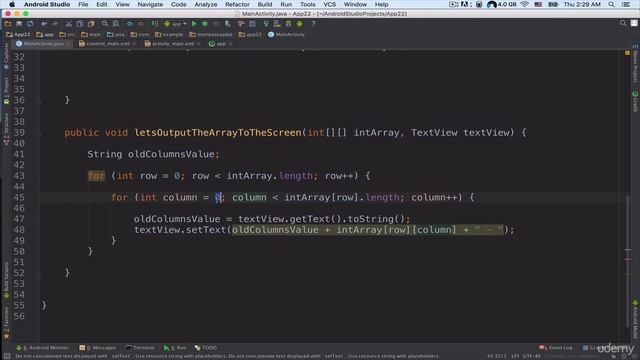The image size is (640, 360).
Task: Run the app with green play button
Action: tap(194, 24)
